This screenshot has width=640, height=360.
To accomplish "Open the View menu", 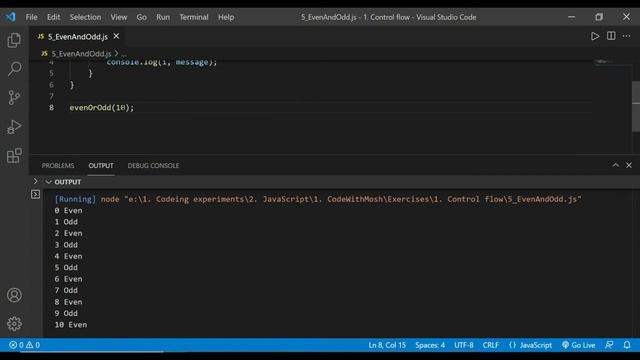I will click(119, 17).
